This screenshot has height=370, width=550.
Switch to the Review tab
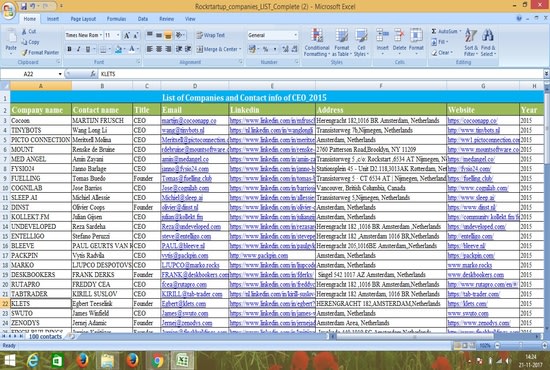coord(166,19)
